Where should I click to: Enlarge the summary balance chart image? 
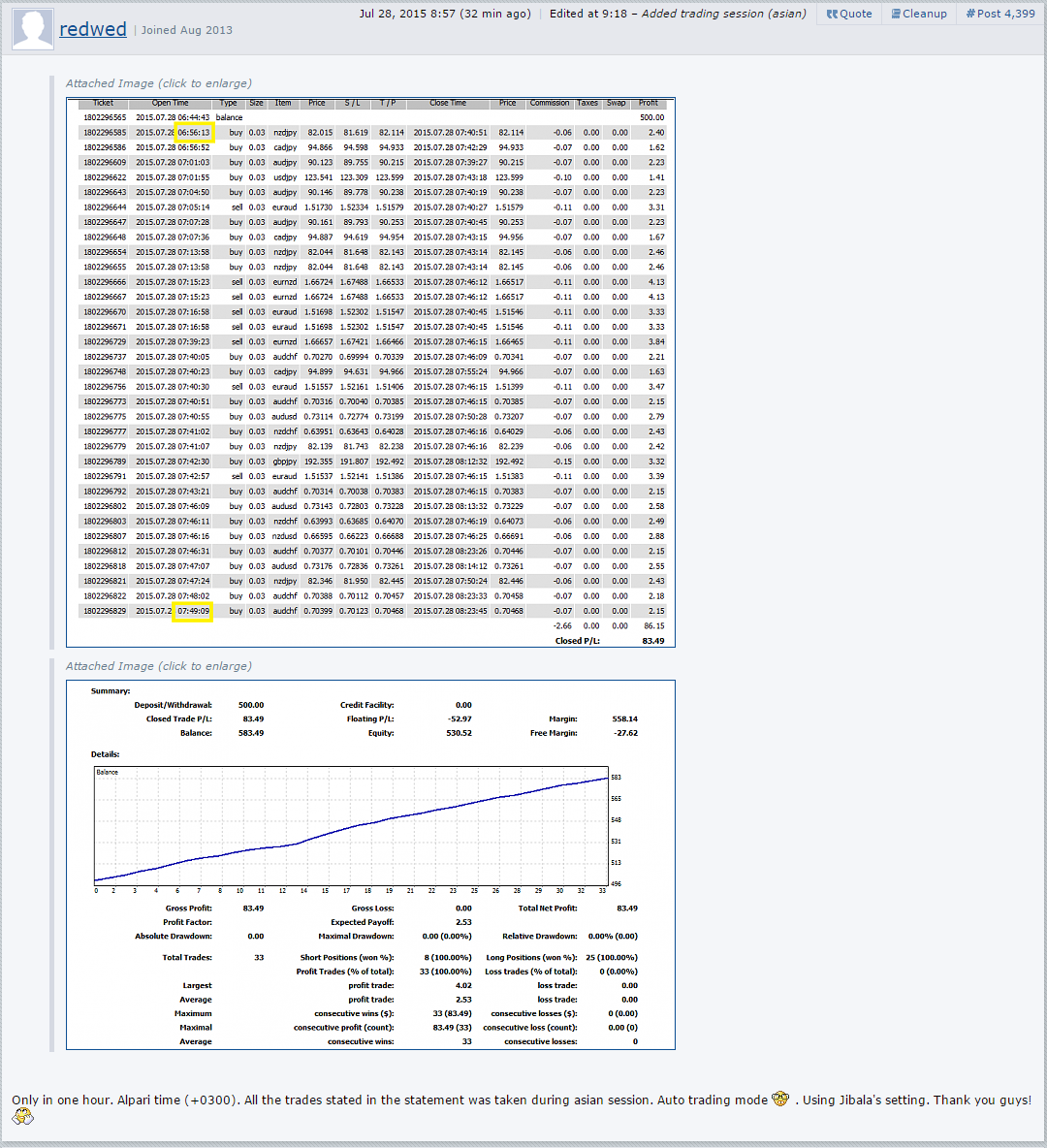coord(370,865)
